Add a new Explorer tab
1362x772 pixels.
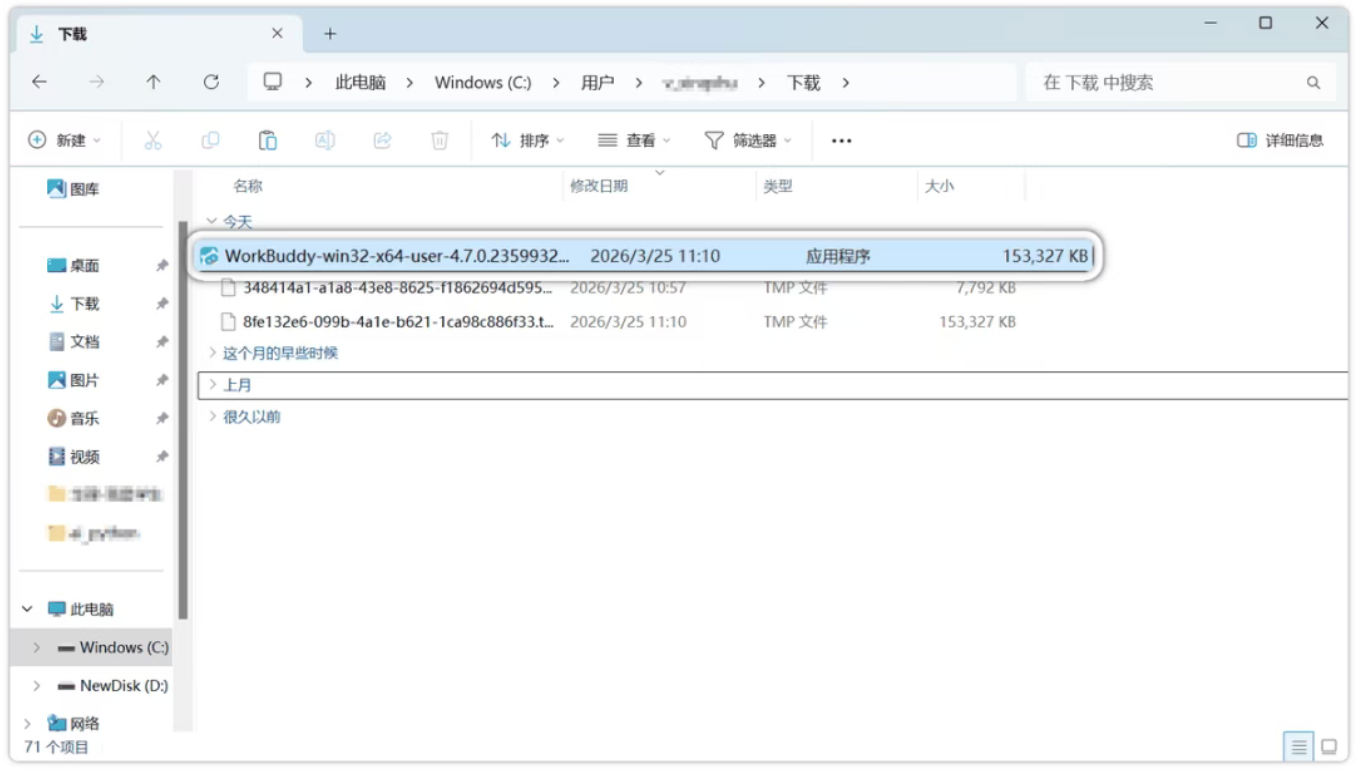point(330,34)
